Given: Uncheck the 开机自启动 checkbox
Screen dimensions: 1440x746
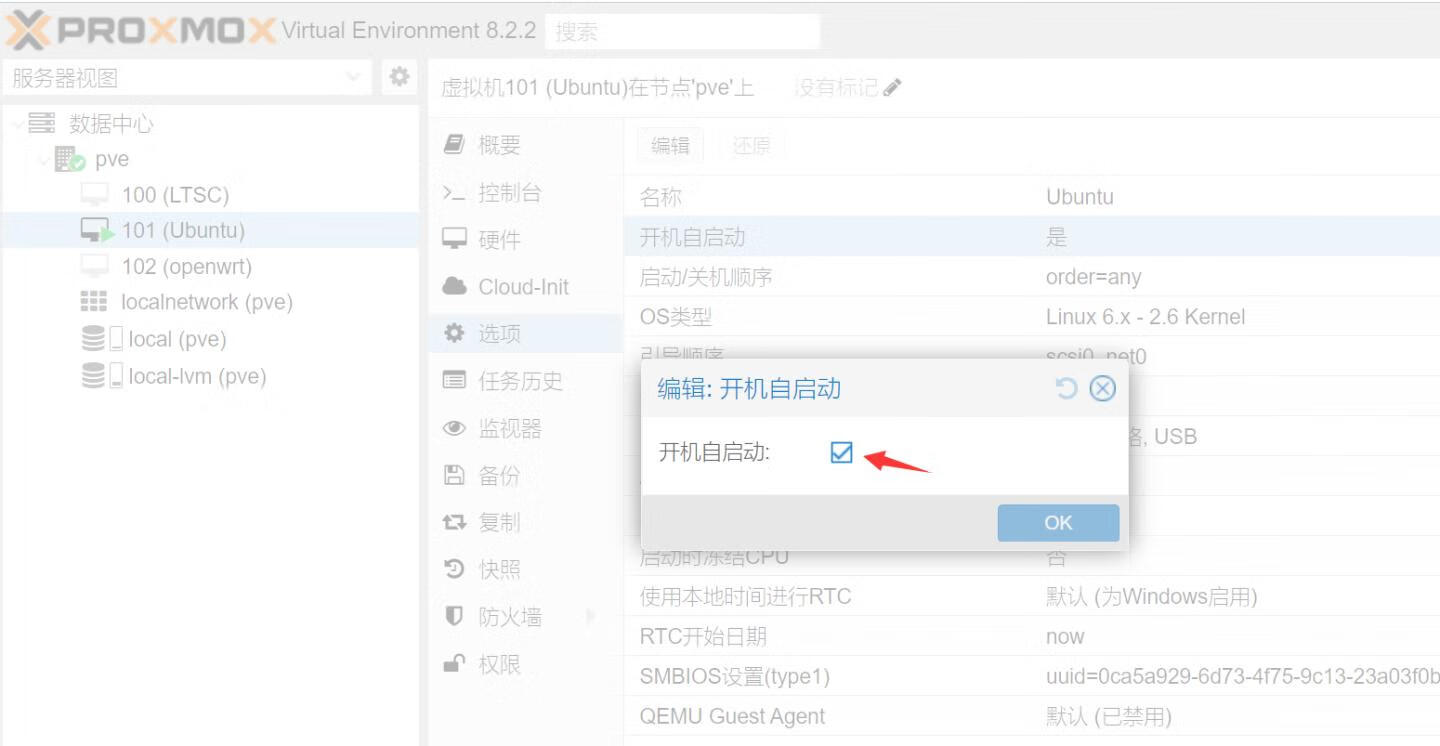Looking at the screenshot, I should [841, 452].
